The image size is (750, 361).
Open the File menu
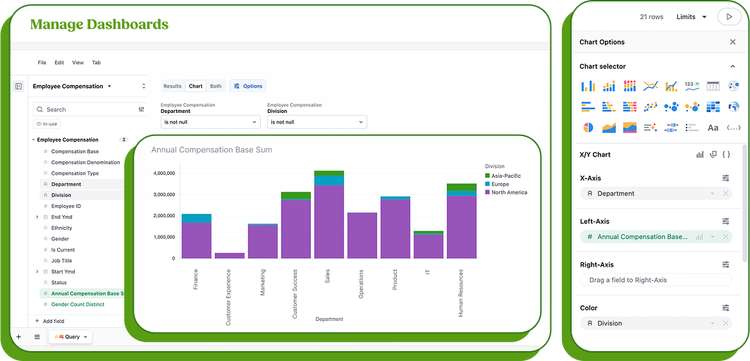[42, 63]
